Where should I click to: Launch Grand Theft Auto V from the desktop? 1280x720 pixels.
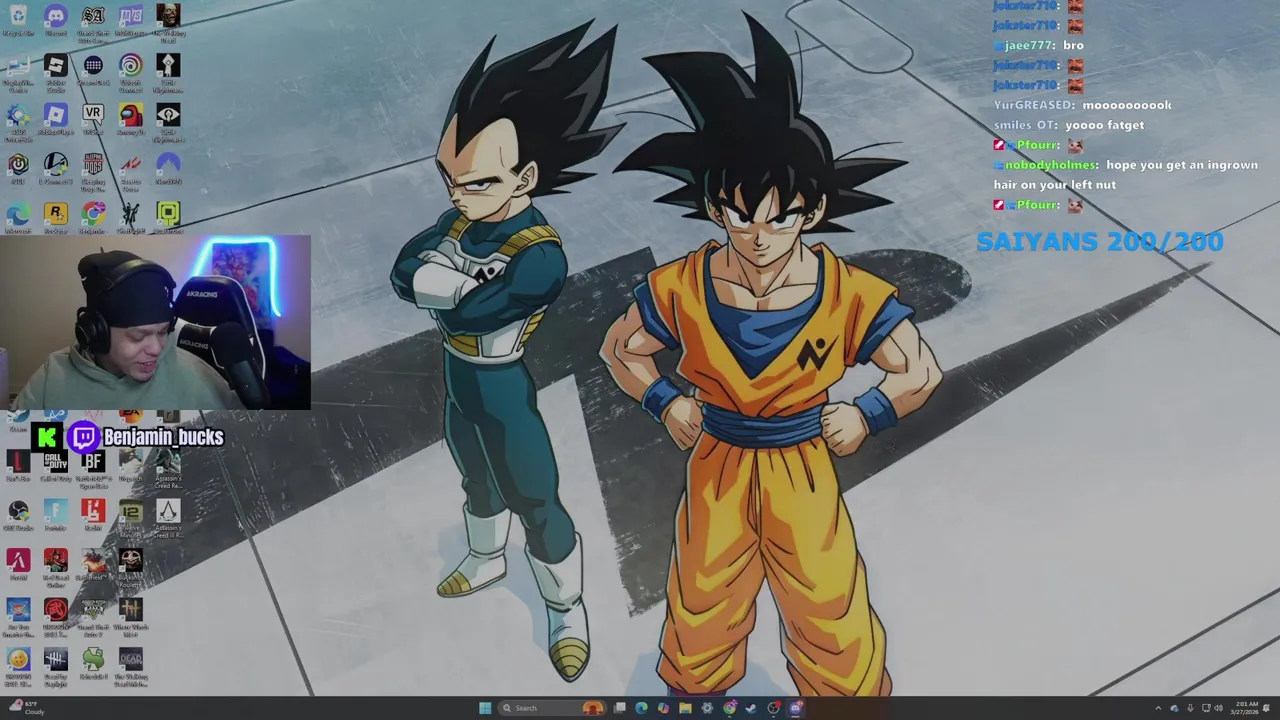point(93,616)
